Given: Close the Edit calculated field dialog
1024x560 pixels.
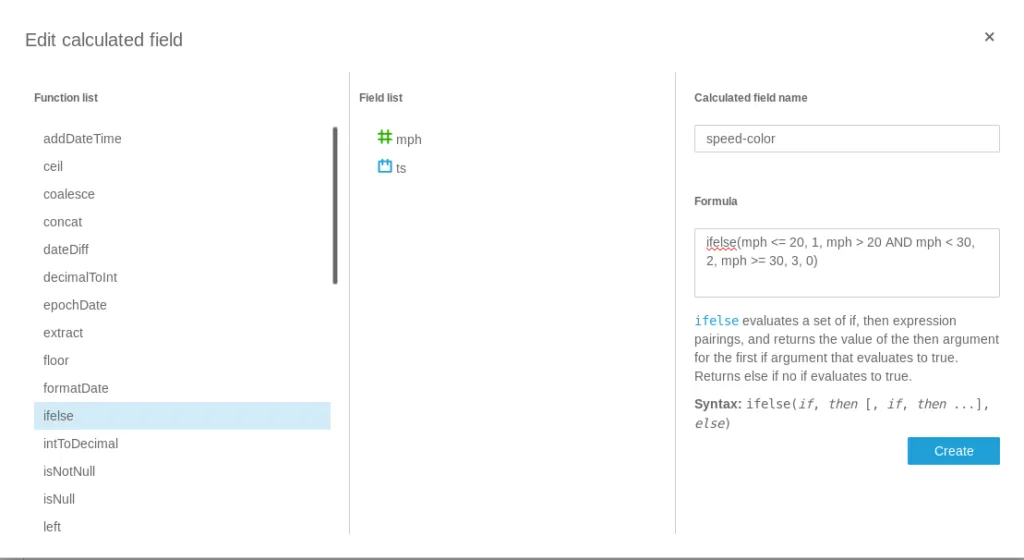Looking at the screenshot, I should (989, 37).
